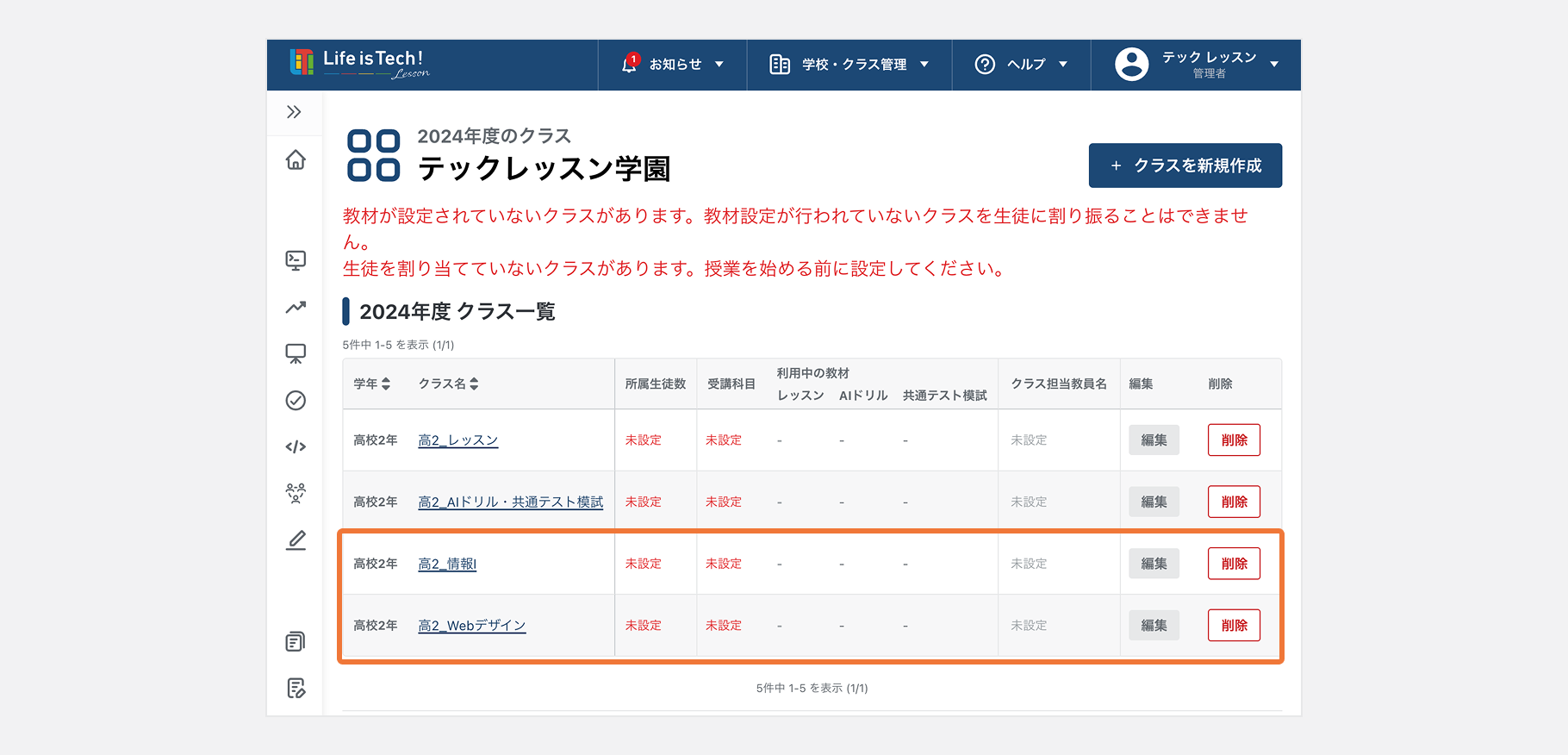Screen dimensions: 1568x755
Task: Go to home via sidebar house icon
Action: coord(296,160)
